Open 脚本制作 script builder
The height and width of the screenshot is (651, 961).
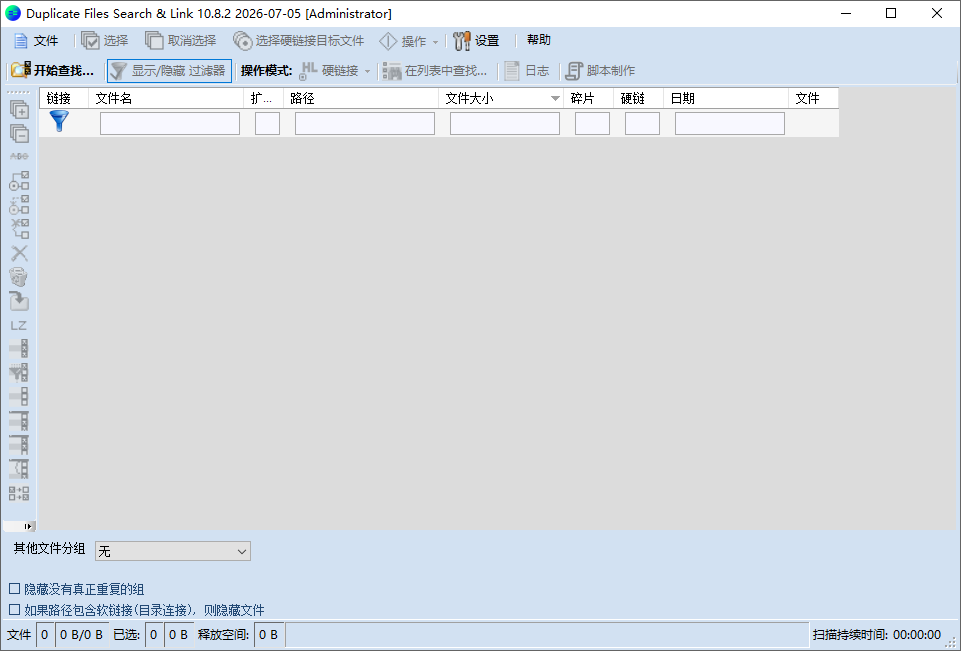(600, 70)
